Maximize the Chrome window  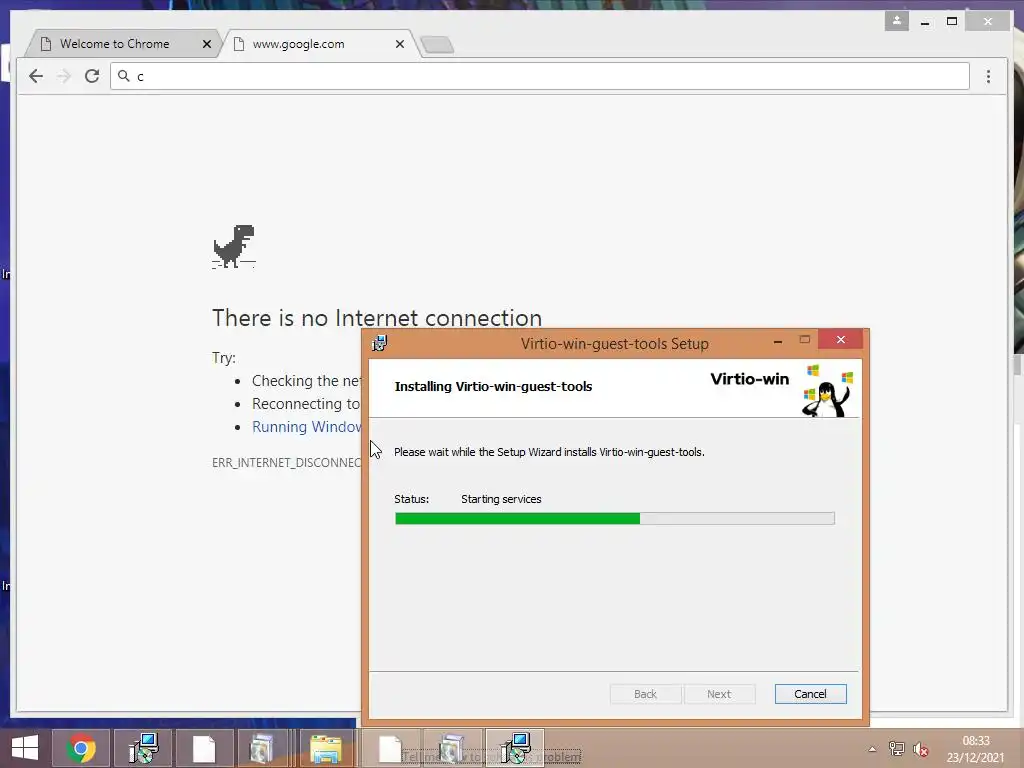click(x=952, y=22)
